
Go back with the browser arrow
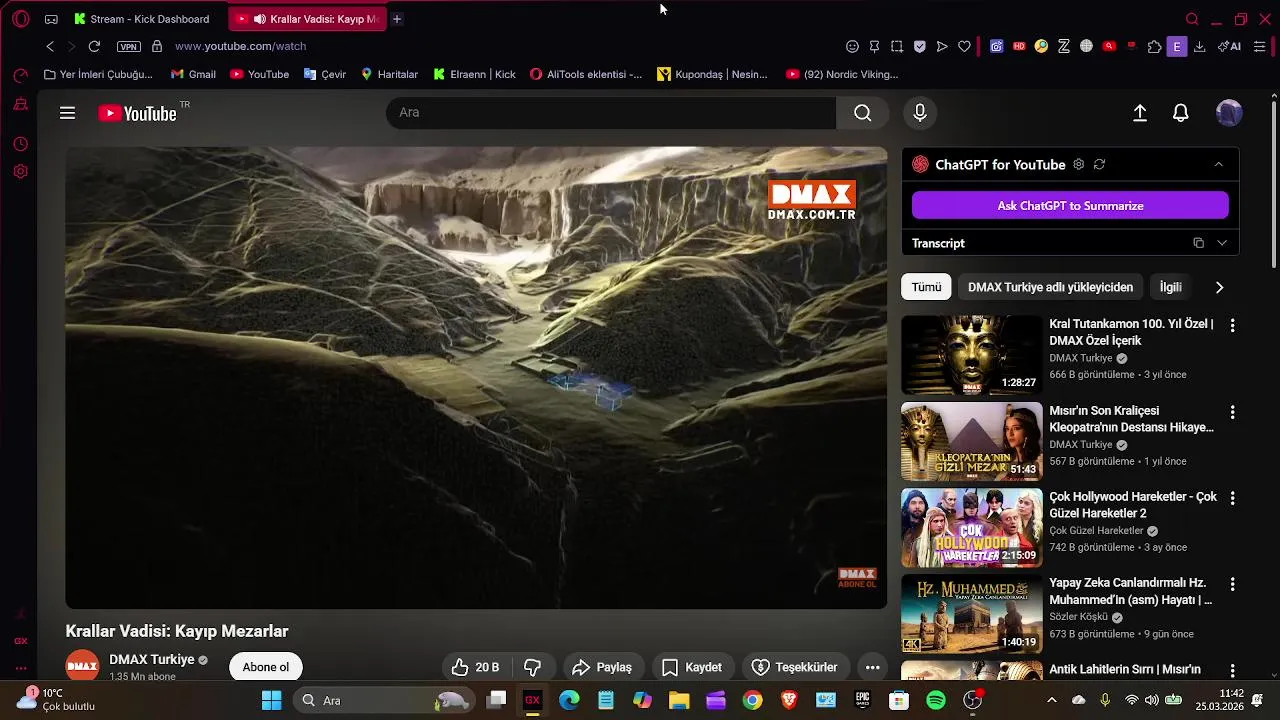coord(50,46)
